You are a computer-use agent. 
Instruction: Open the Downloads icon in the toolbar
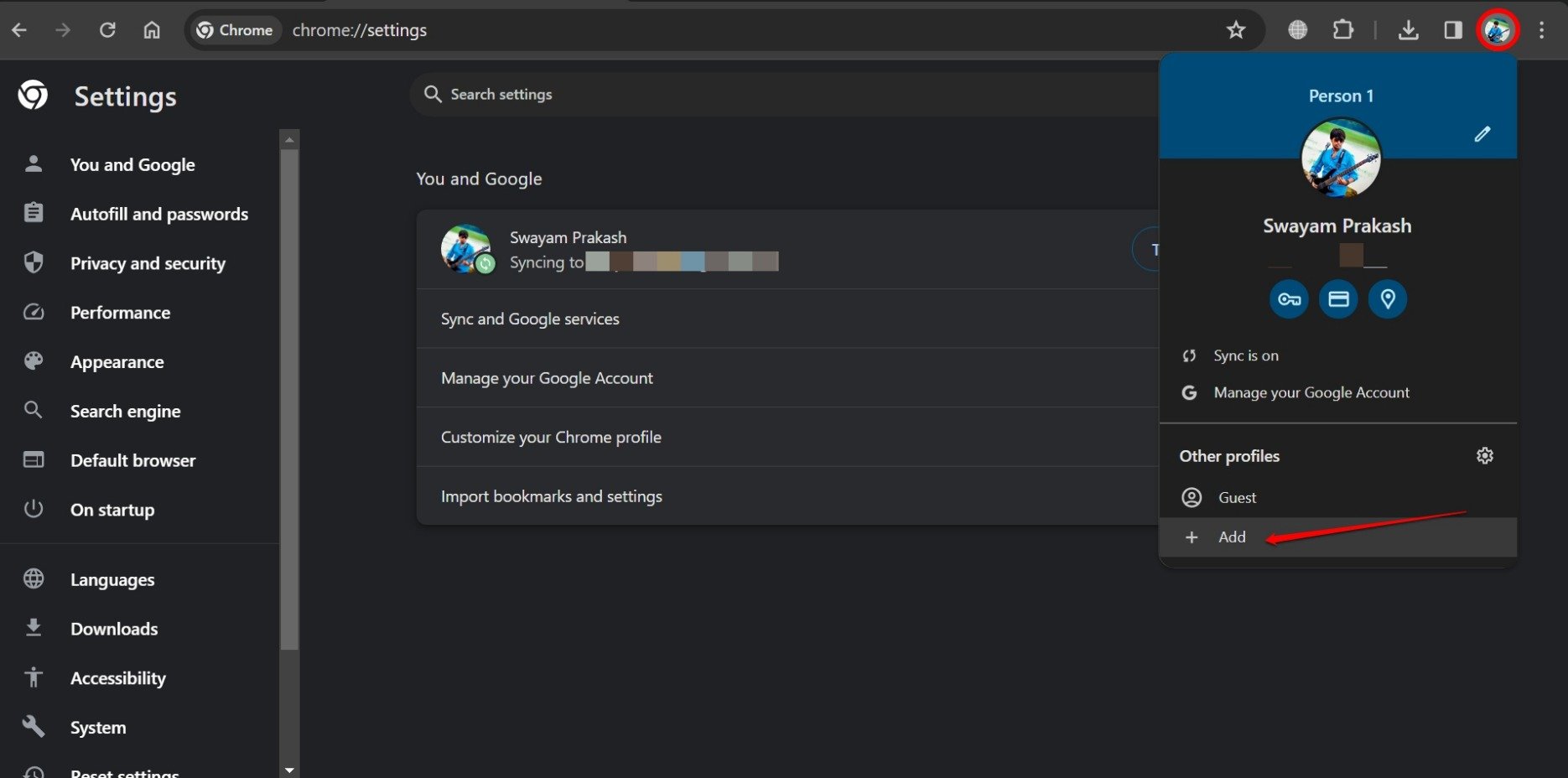pyautogui.click(x=1409, y=29)
